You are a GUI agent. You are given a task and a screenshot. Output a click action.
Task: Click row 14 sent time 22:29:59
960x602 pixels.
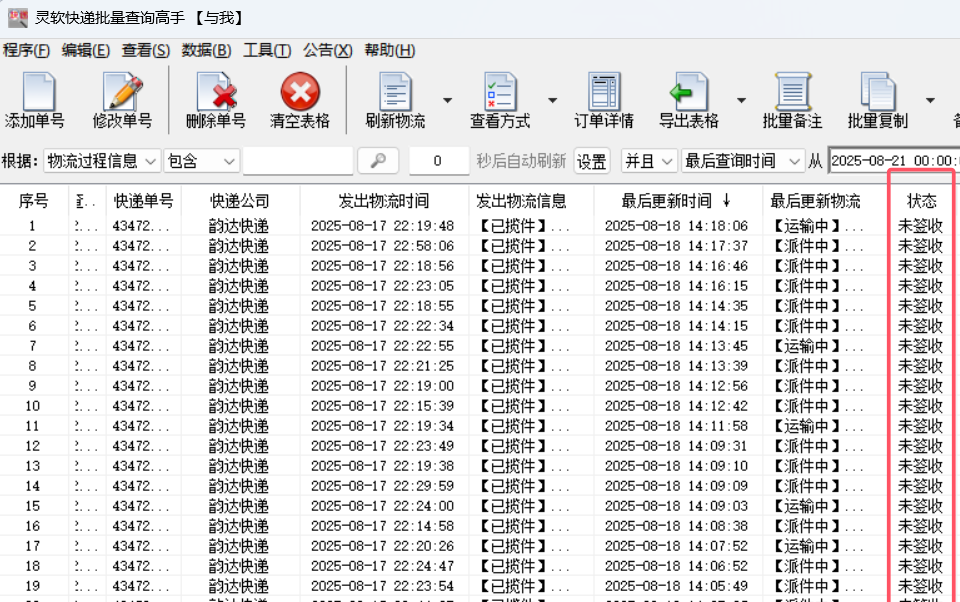(383, 486)
